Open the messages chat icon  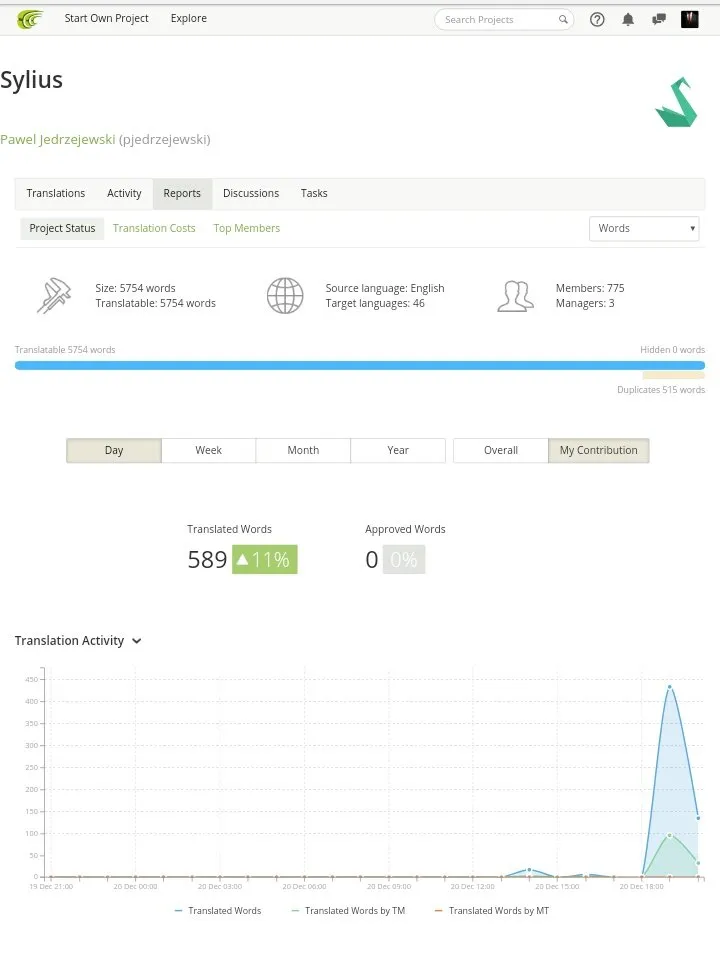(659, 19)
